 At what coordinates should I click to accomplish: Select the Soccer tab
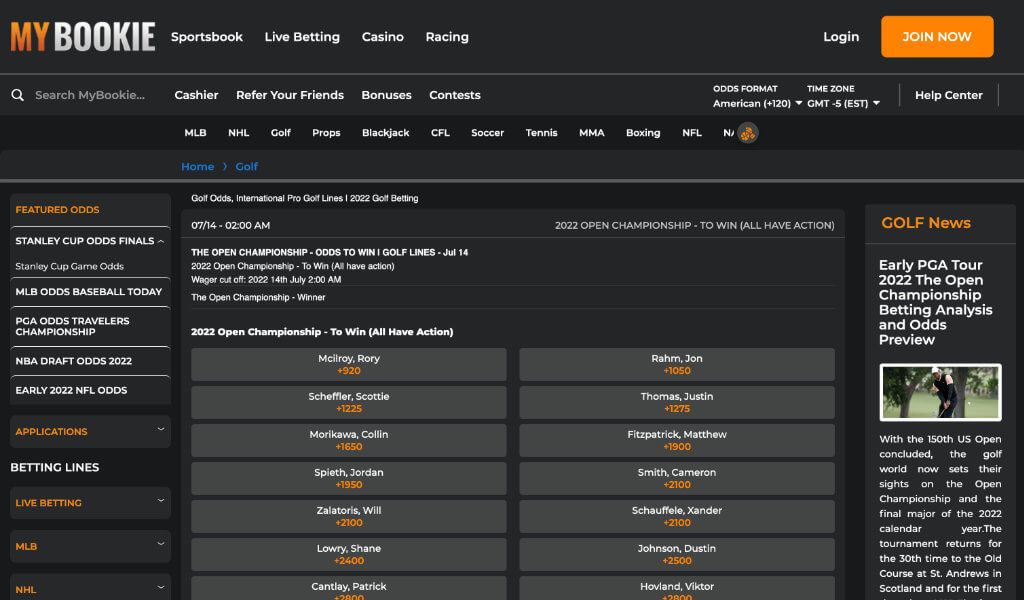coord(488,133)
